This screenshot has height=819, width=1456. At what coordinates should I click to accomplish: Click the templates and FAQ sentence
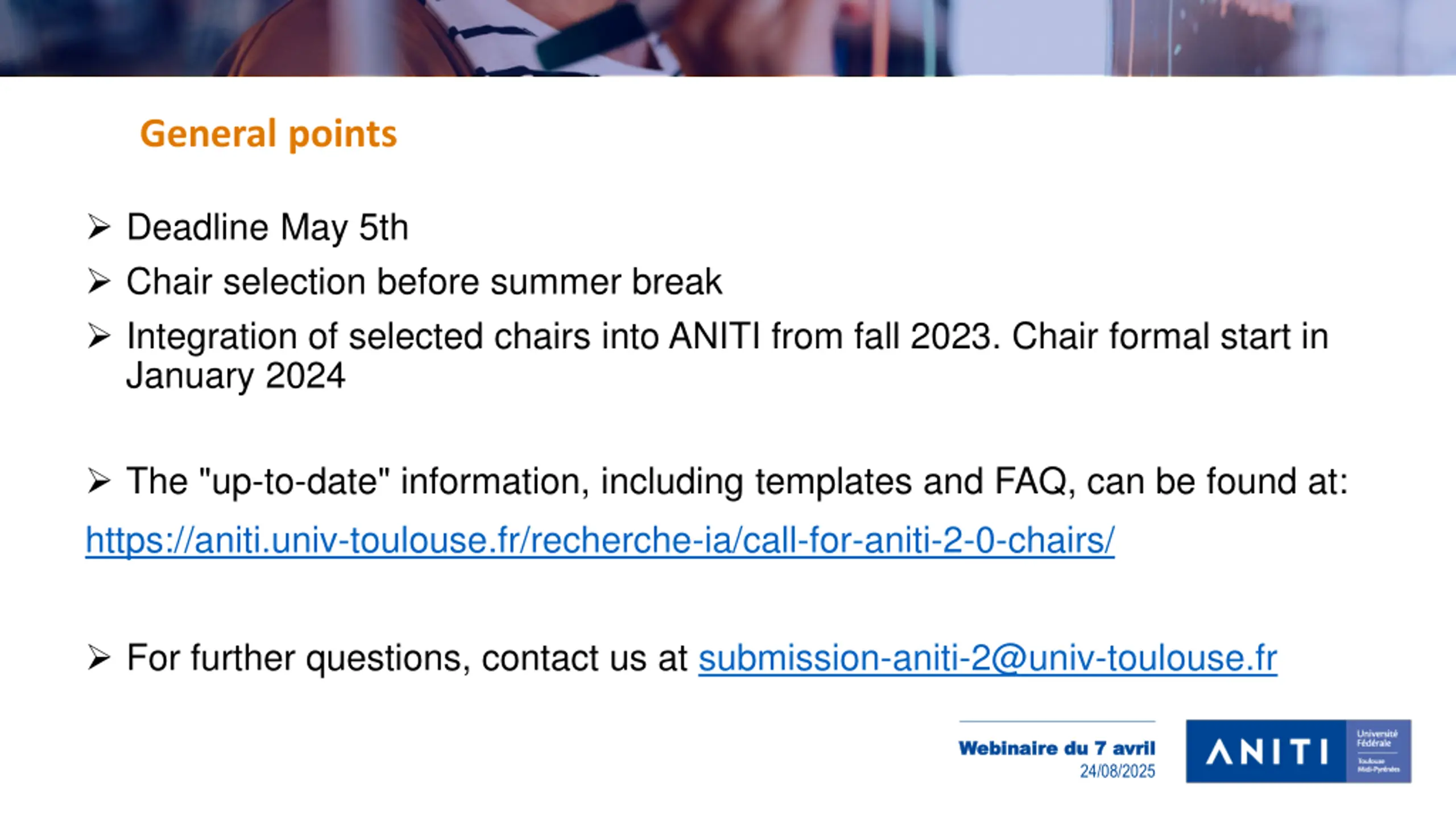pos(738,482)
